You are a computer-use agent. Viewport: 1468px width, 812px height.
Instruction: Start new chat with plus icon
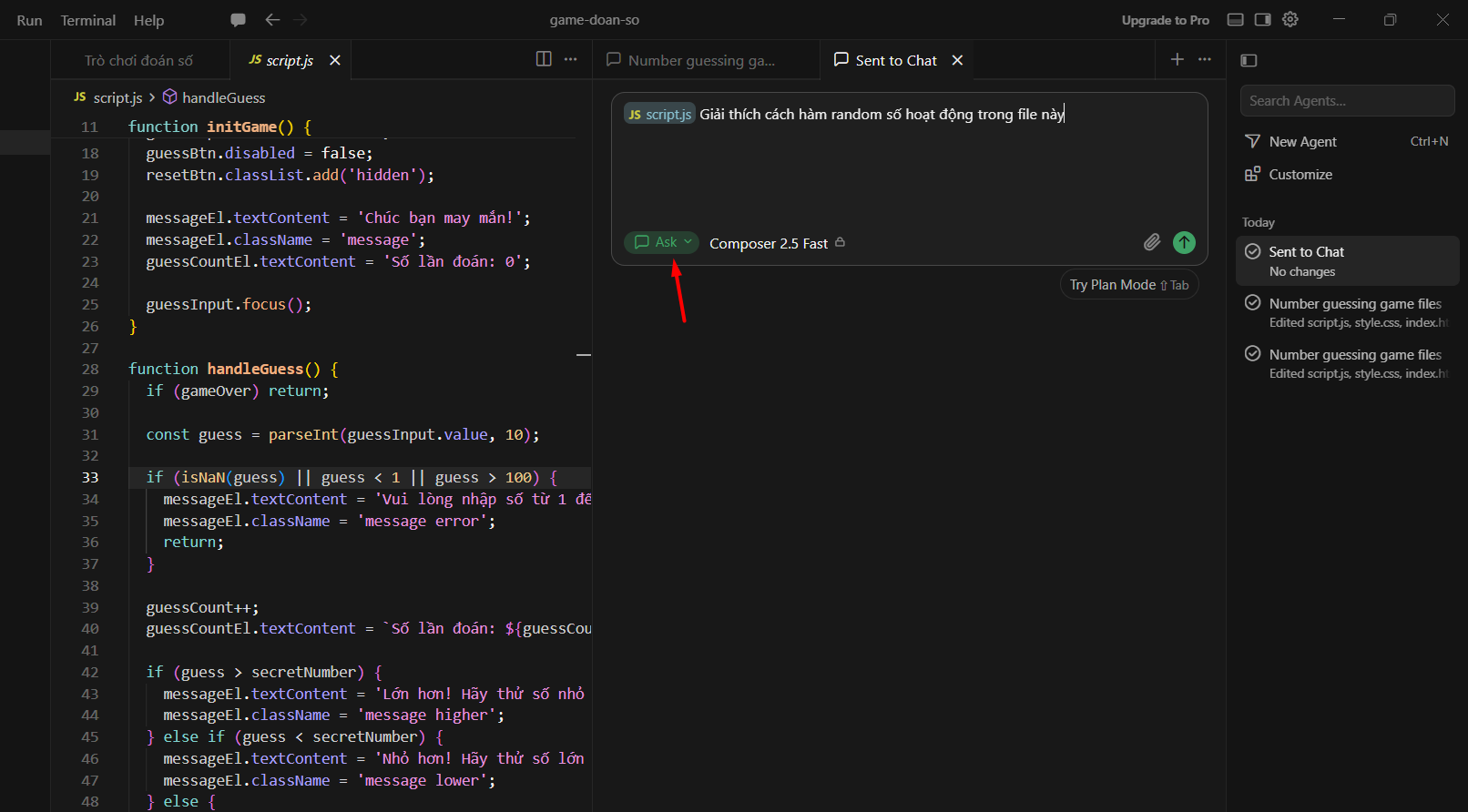pyautogui.click(x=1177, y=59)
